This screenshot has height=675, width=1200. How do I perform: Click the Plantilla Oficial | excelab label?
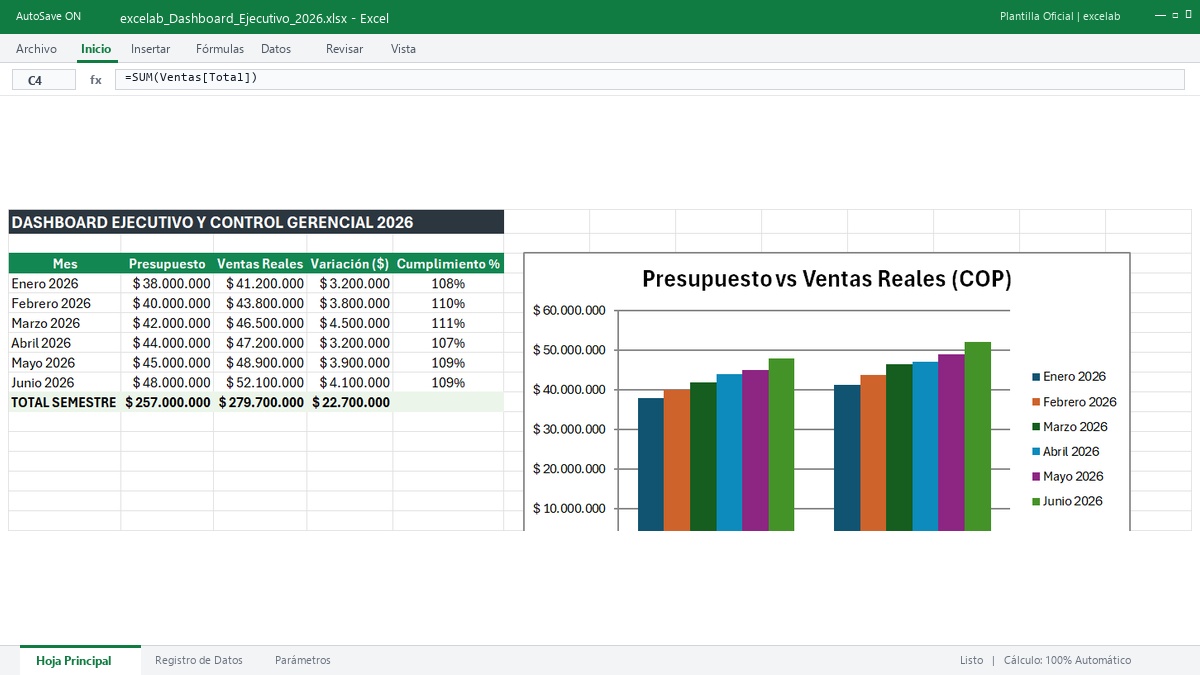point(1060,17)
